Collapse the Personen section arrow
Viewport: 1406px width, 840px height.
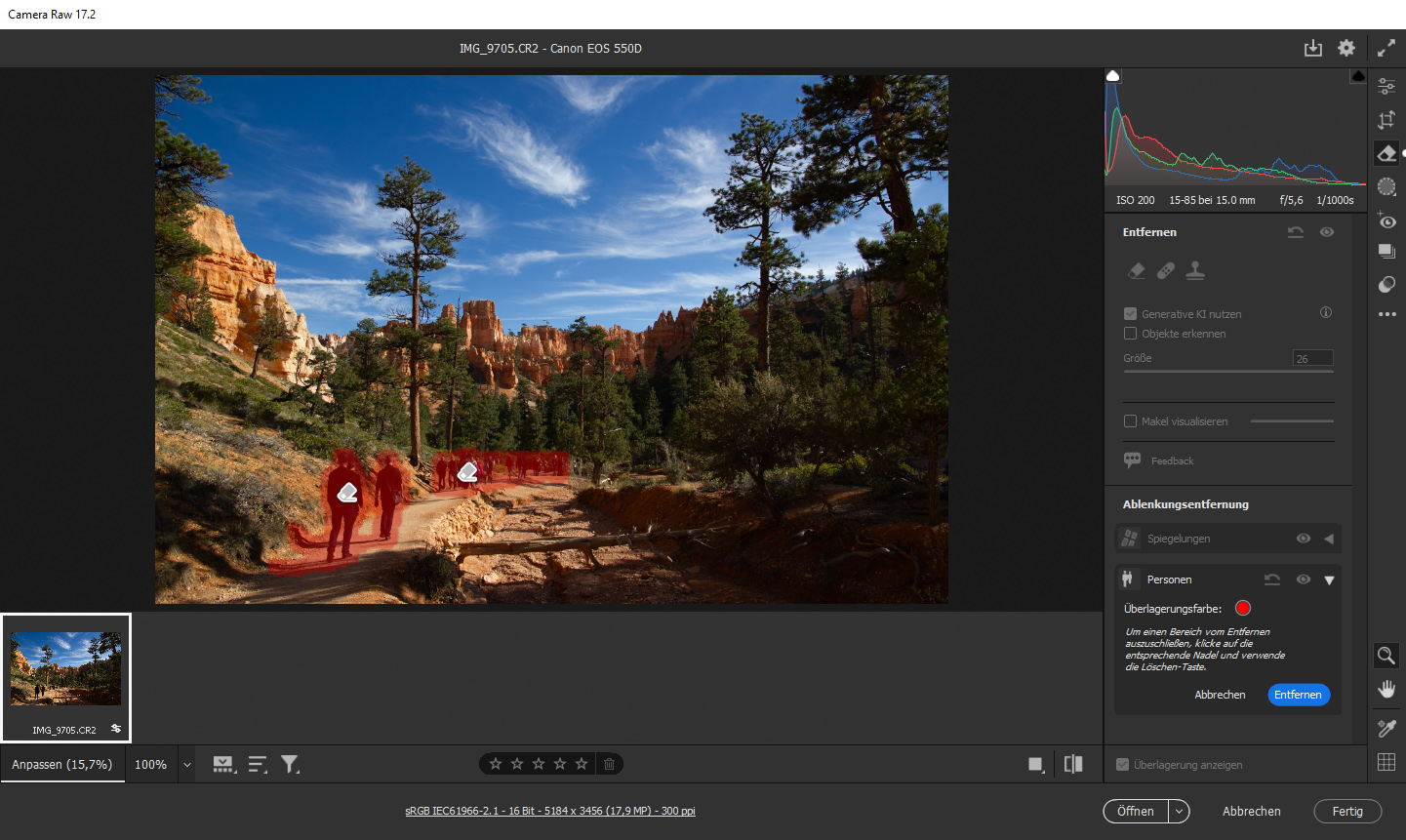[1329, 580]
